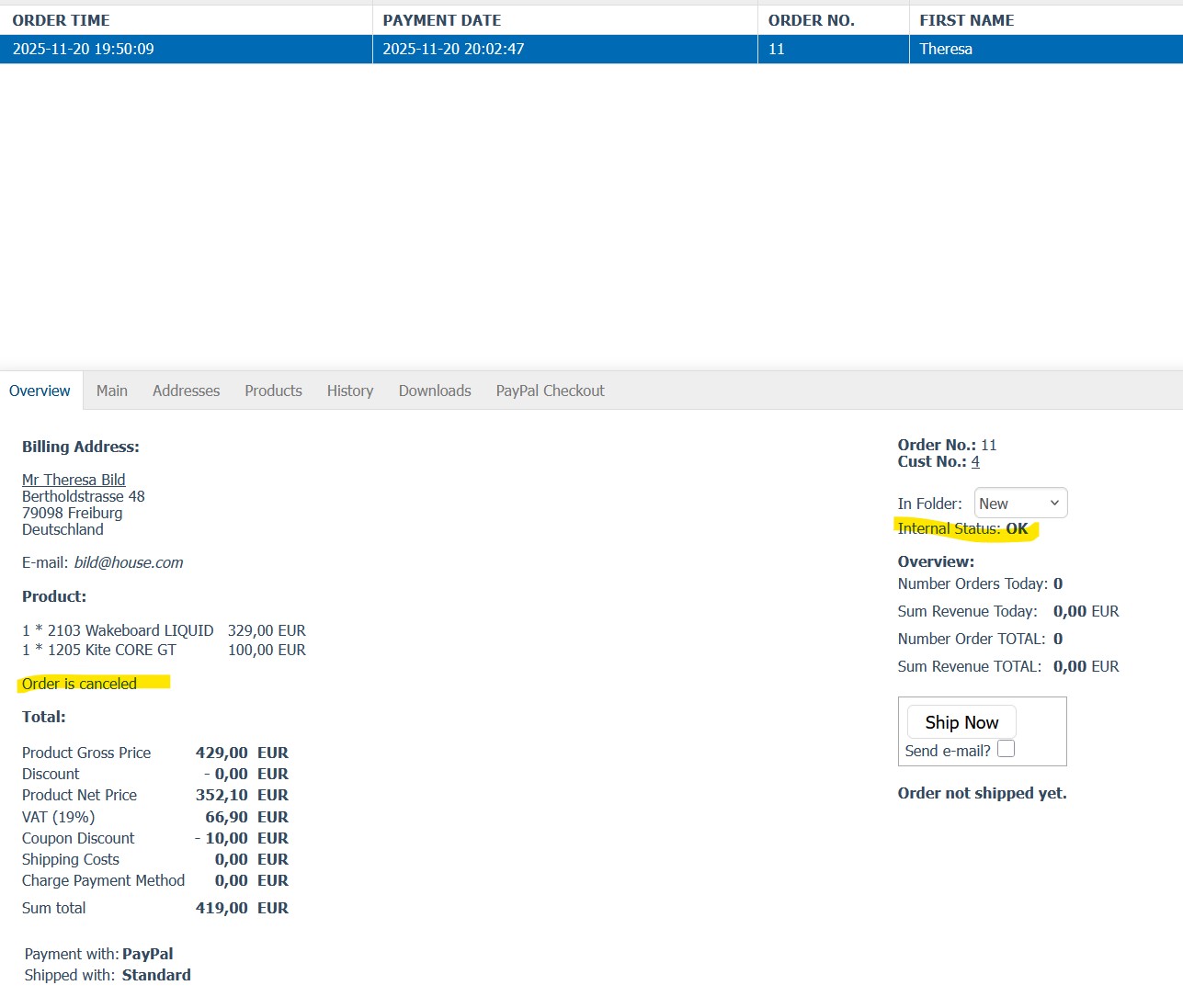Click the FIRST NAME column header
1183x1008 pixels.
966,20
